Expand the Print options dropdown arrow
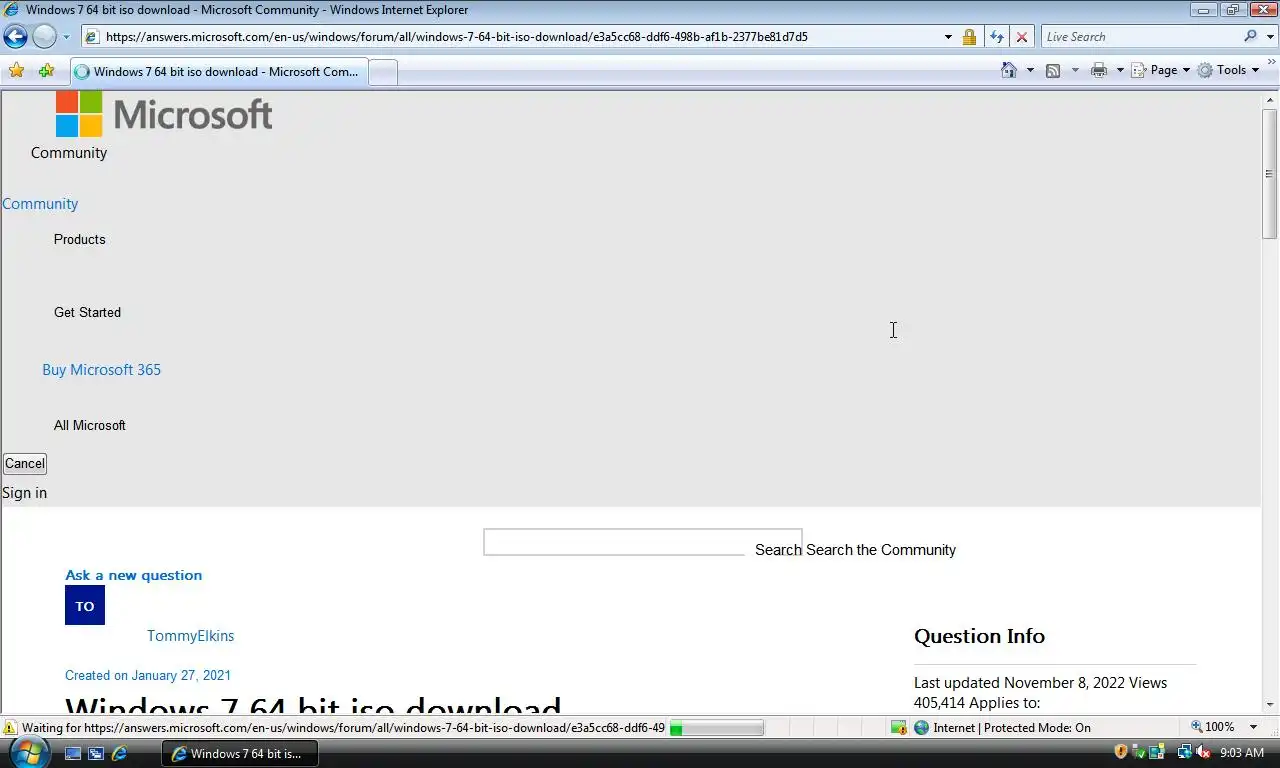1280x768 pixels. coord(1120,70)
